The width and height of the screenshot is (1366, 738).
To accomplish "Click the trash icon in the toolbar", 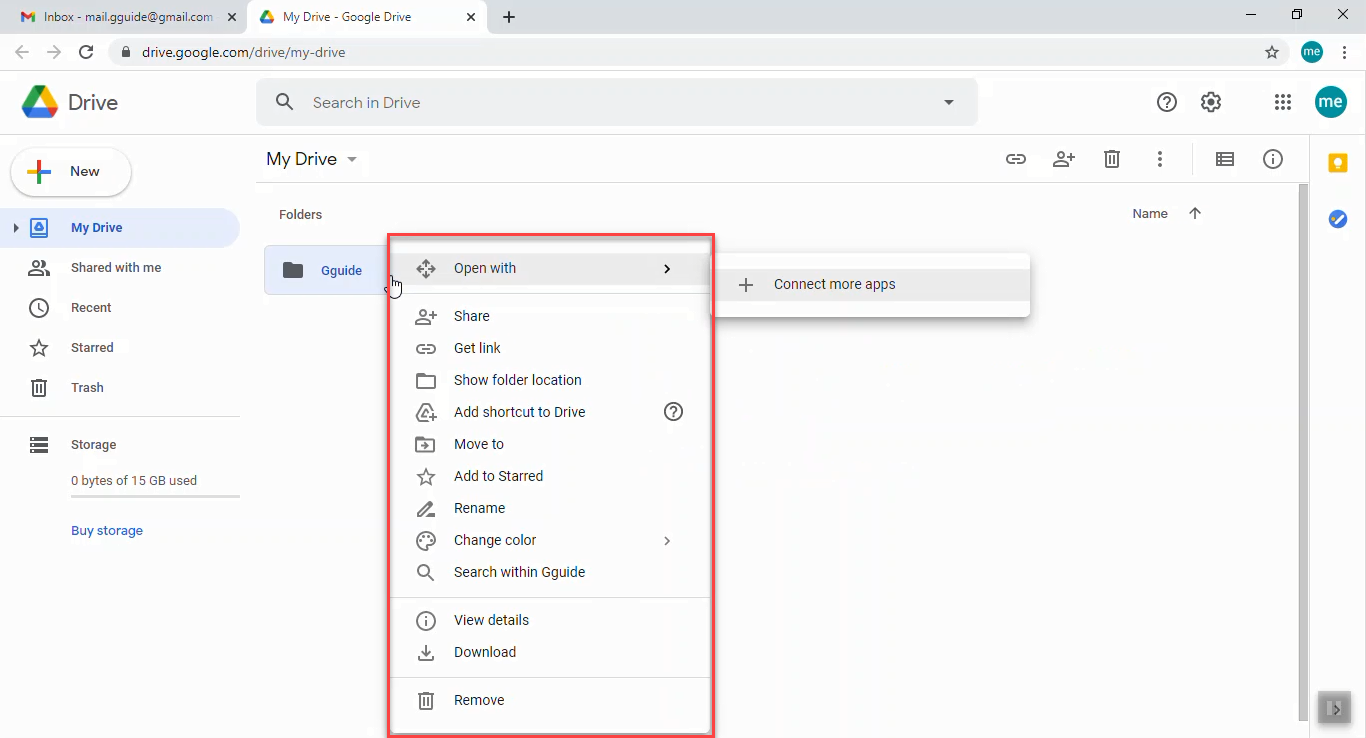I will click(x=1112, y=159).
